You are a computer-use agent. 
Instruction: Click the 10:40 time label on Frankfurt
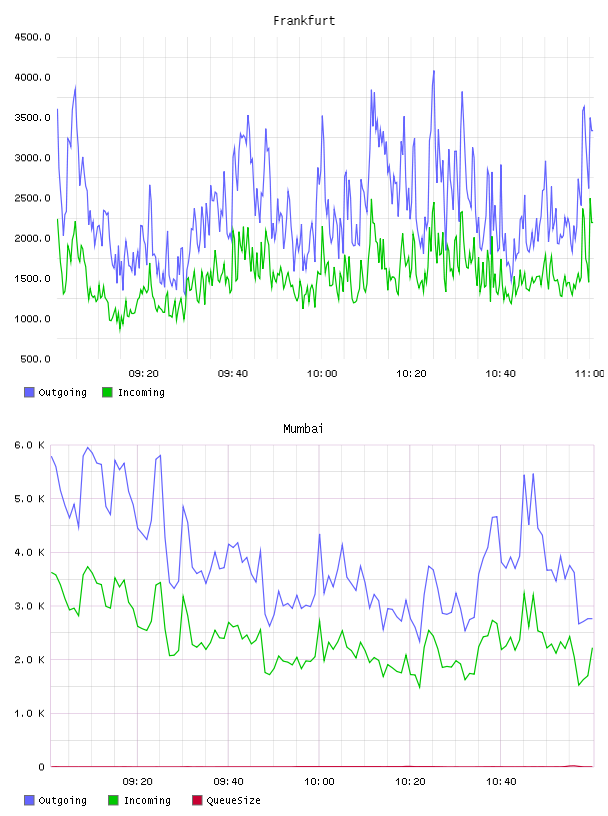pos(501,374)
